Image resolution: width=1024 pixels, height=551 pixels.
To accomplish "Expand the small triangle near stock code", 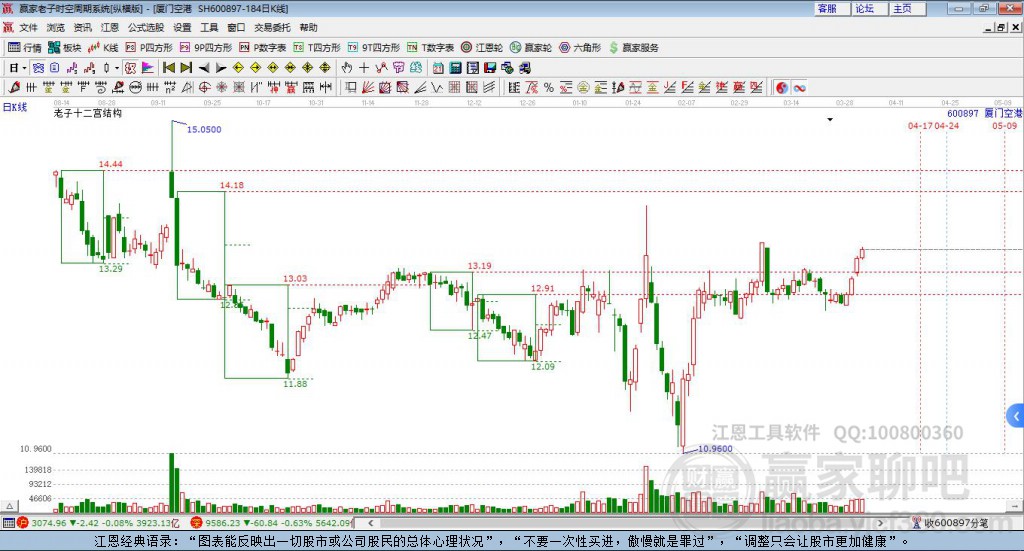I will coord(830,119).
